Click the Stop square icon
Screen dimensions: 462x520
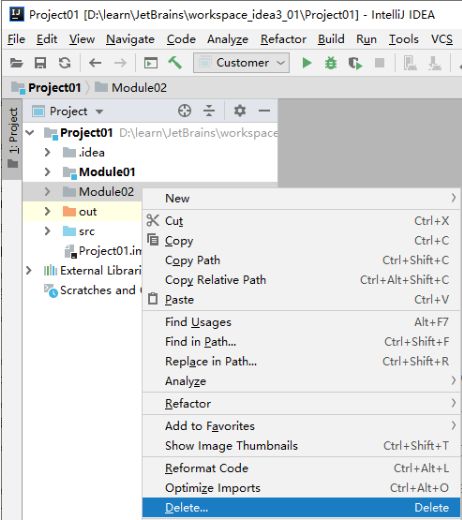(x=379, y=63)
